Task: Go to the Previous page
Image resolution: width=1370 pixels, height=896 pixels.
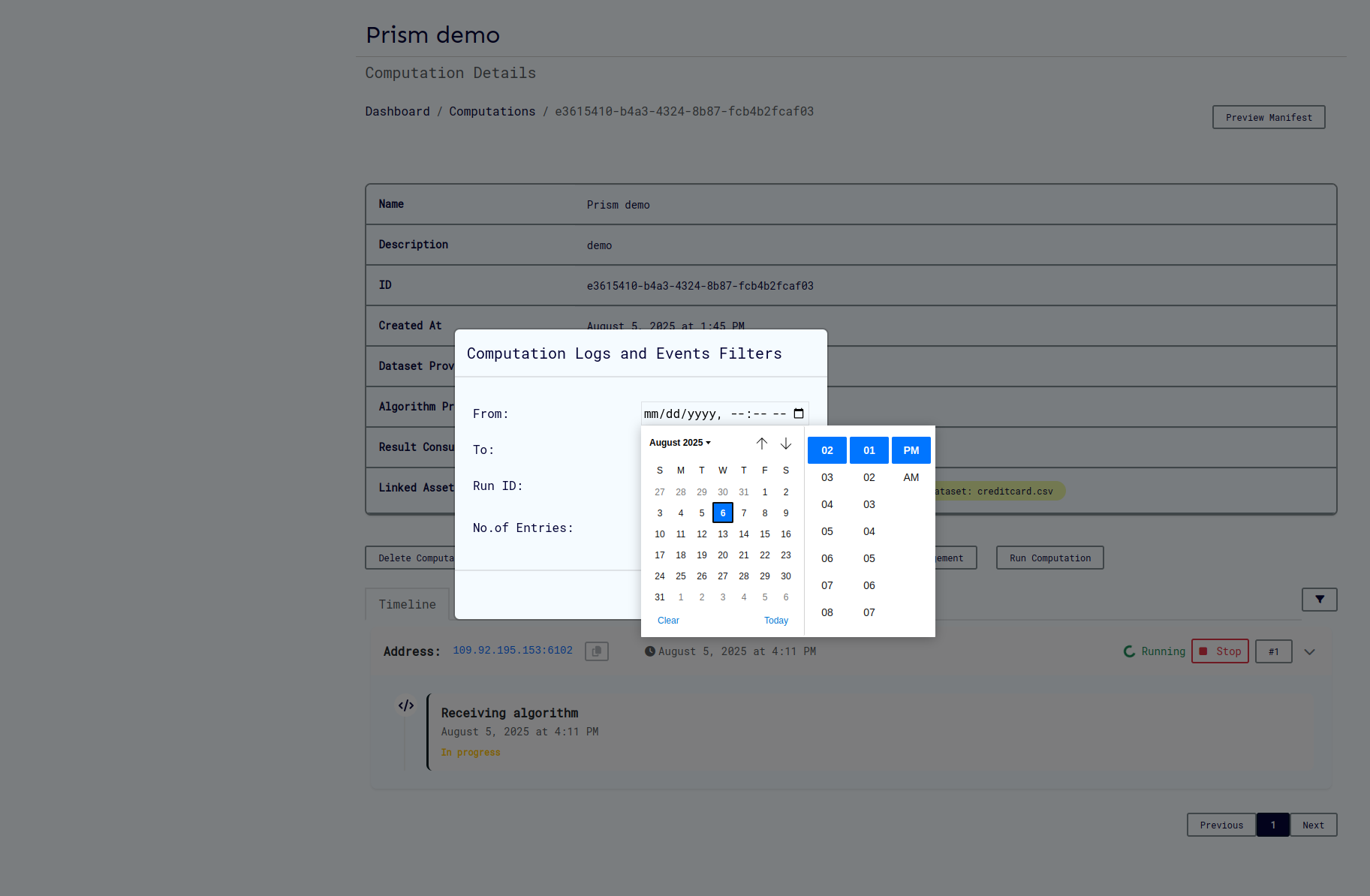Action: [1221, 825]
